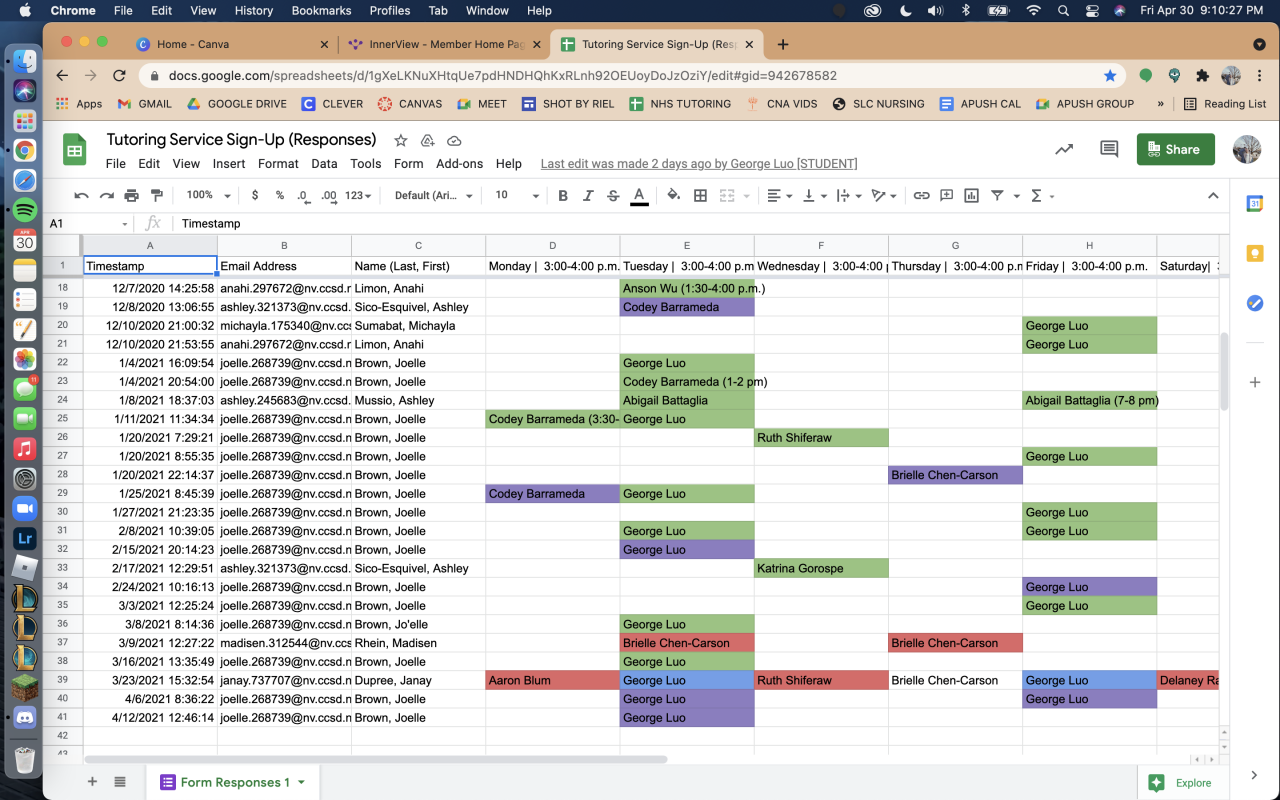1280x800 pixels.
Task: Click the move to folder icon
Action: (427, 140)
